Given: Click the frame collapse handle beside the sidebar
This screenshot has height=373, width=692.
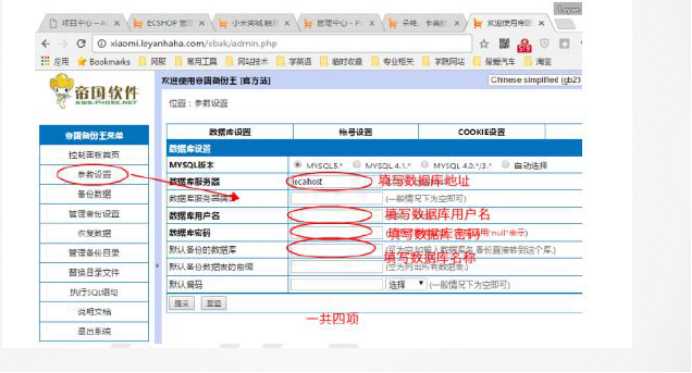Looking at the screenshot, I should click(157, 266).
